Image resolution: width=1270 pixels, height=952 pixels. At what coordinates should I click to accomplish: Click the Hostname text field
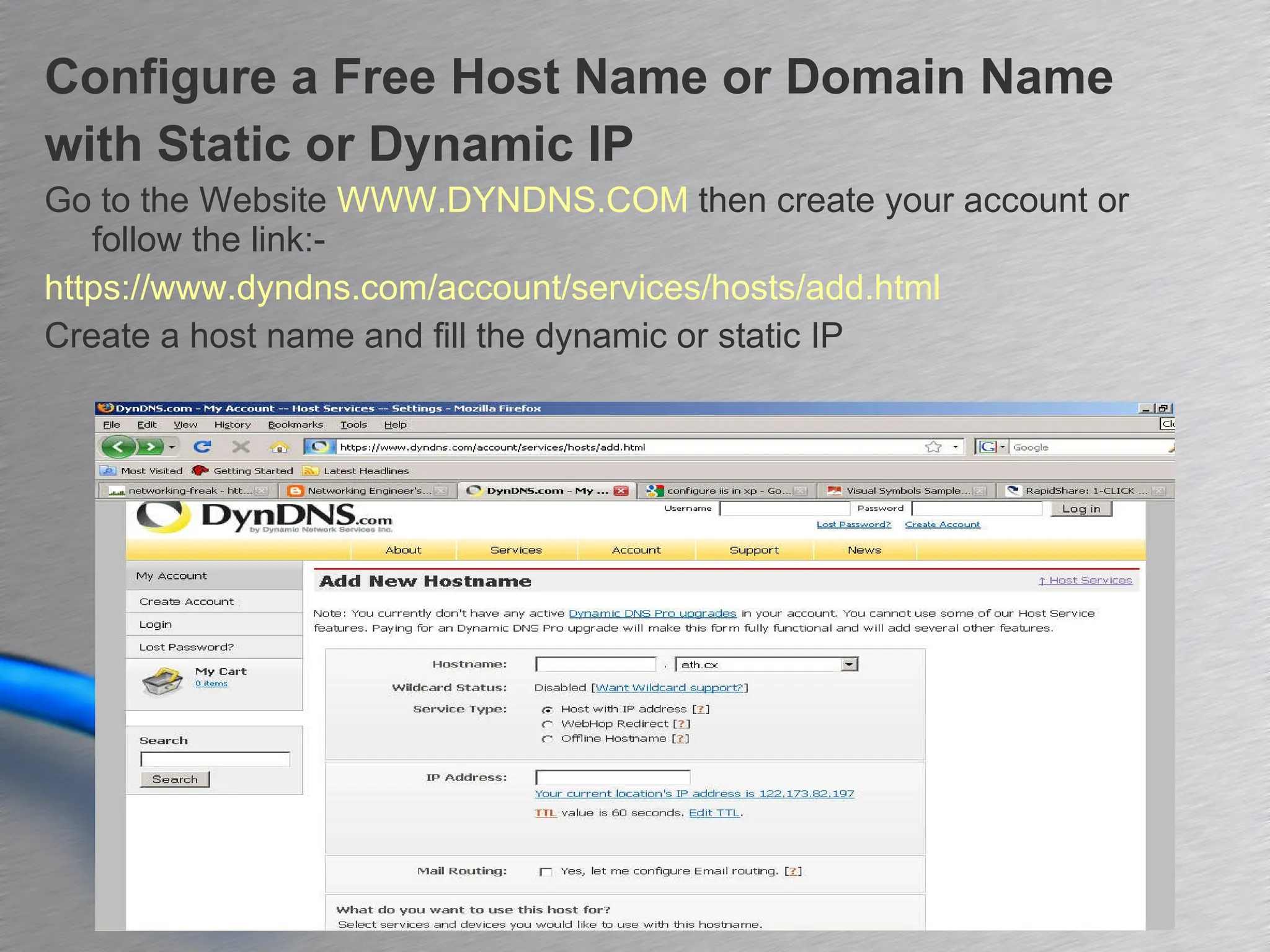coord(595,664)
